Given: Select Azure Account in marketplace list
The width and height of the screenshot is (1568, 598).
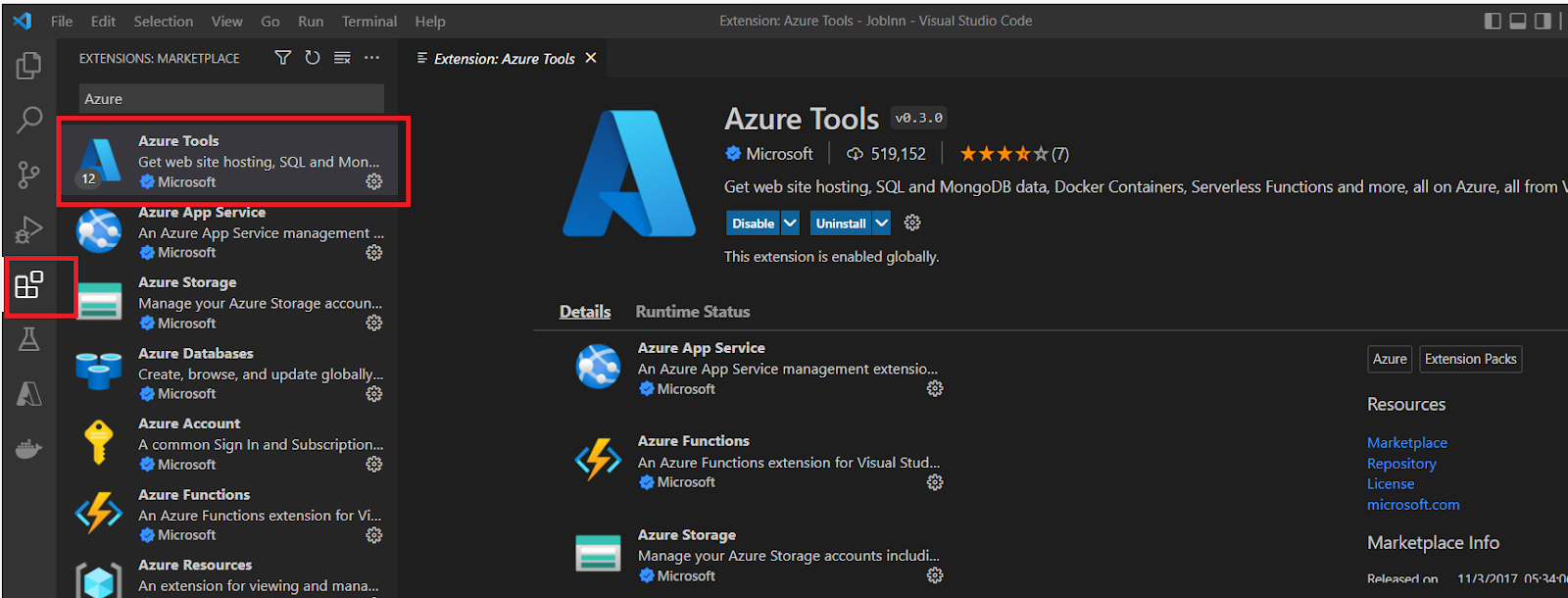Looking at the screenshot, I should (x=228, y=444).
